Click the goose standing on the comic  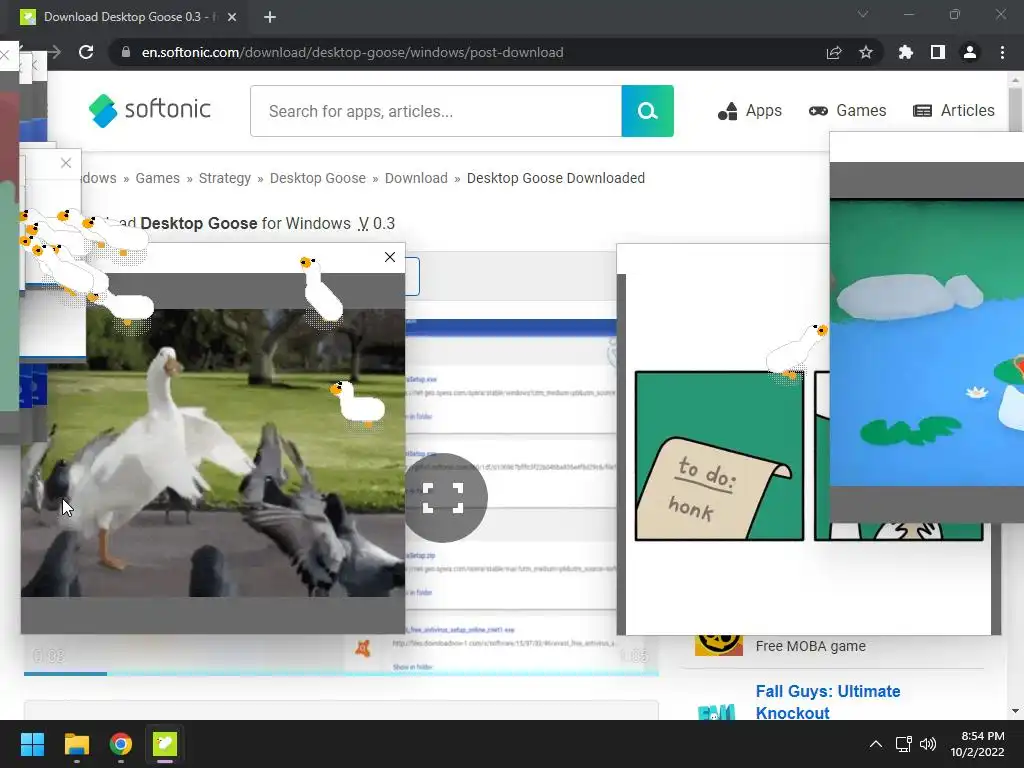click(797, 352)
